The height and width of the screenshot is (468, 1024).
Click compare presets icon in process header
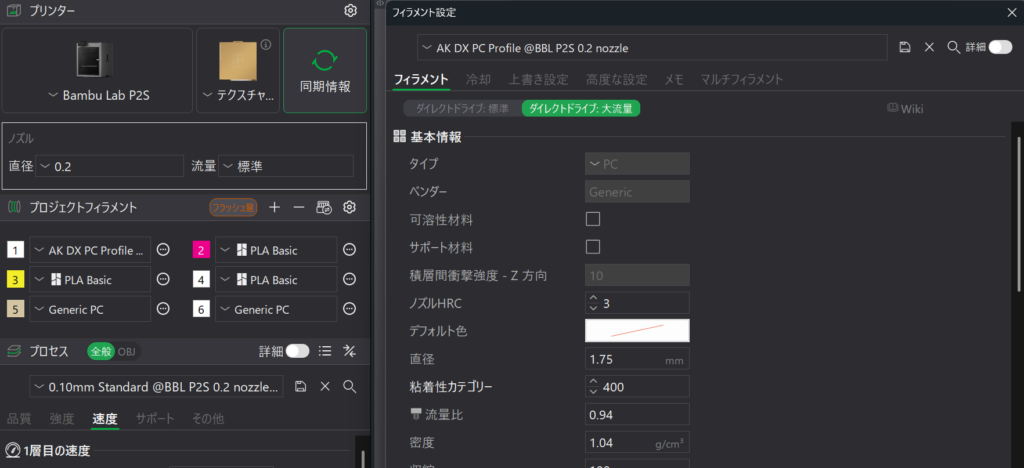pos(349,351)
